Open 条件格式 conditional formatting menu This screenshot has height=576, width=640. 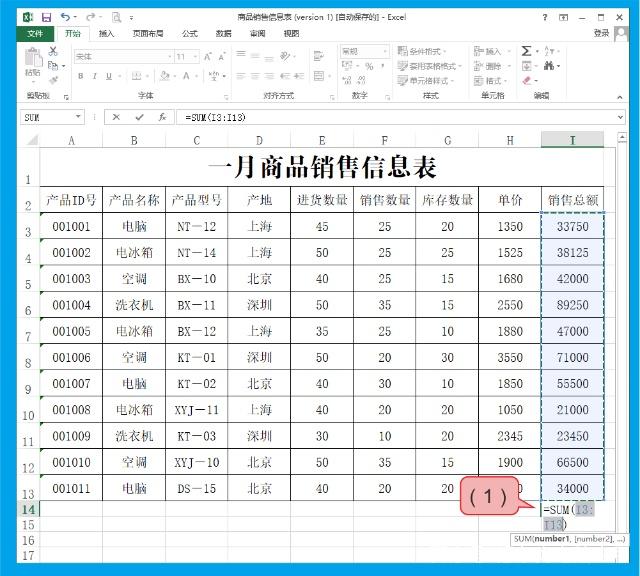pos(422,51)
